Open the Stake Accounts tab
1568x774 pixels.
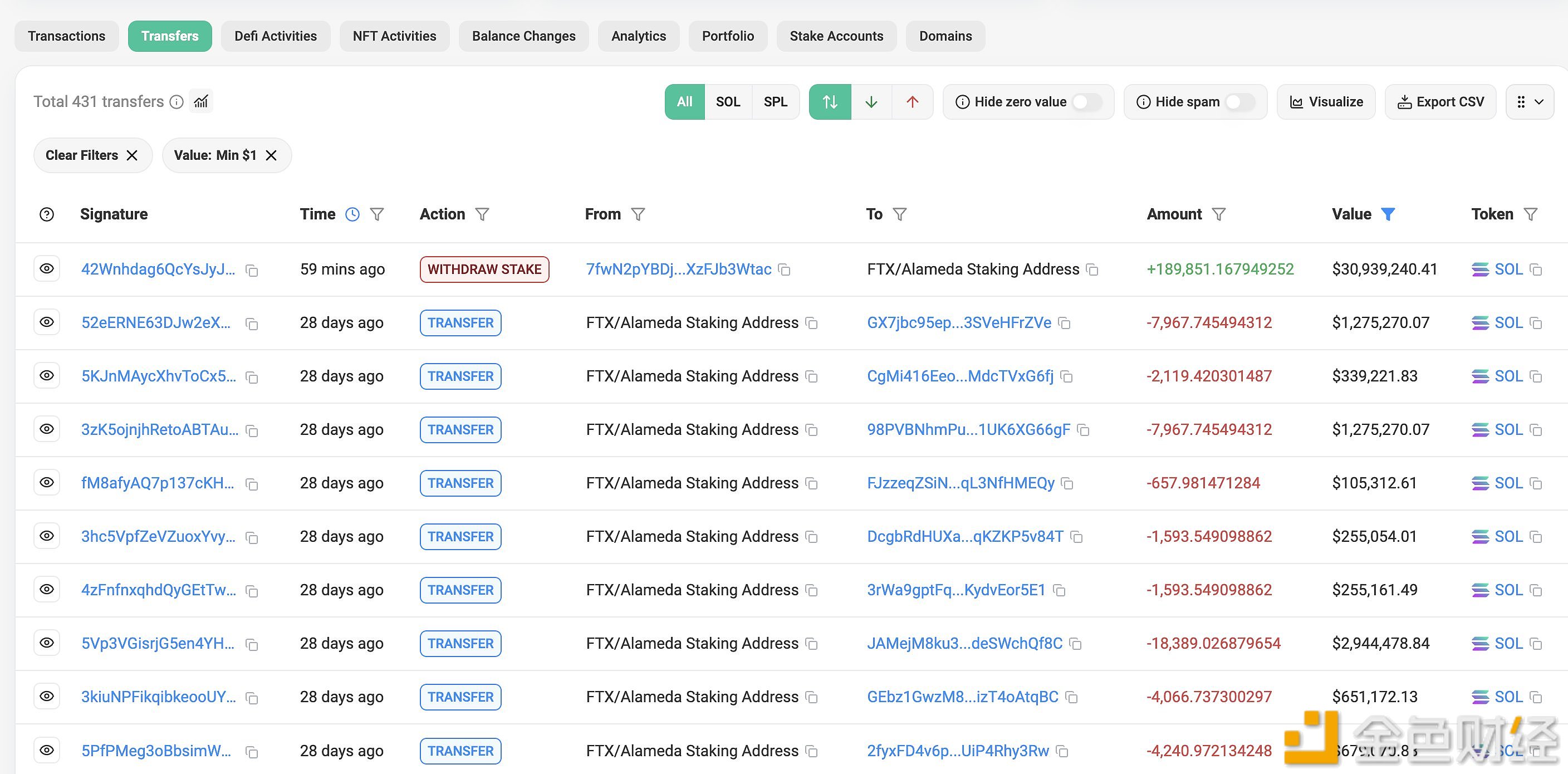coord(836,36)
